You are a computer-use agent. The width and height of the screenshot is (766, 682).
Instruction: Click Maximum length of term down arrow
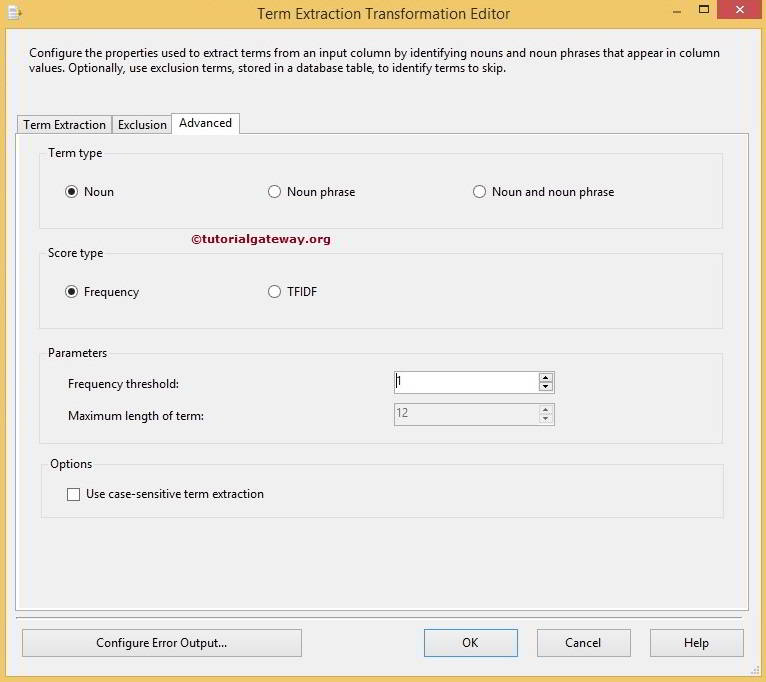545,419
